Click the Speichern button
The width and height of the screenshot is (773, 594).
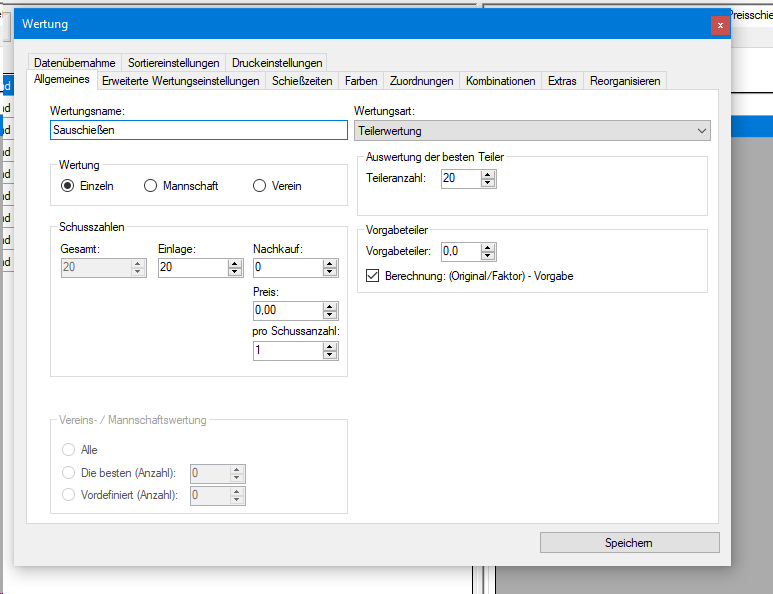pos(629,542)
